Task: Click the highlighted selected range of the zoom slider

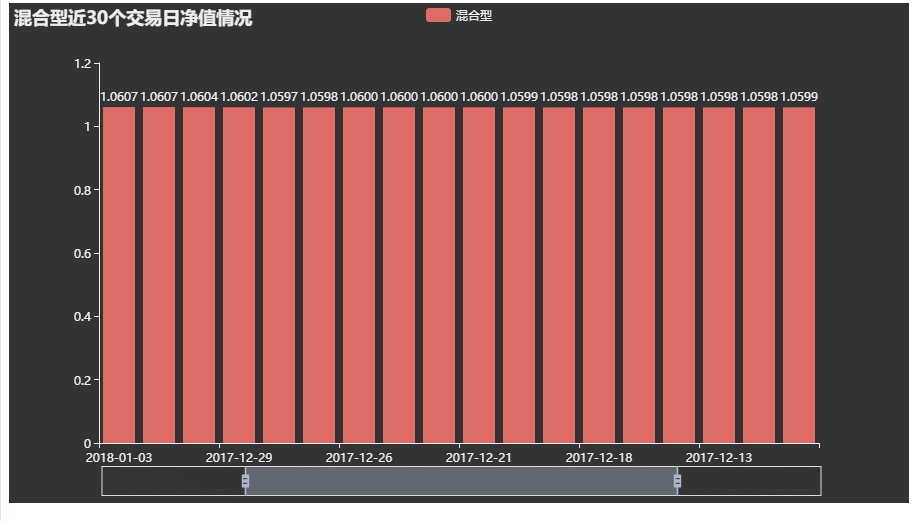Action: [461, 481]
